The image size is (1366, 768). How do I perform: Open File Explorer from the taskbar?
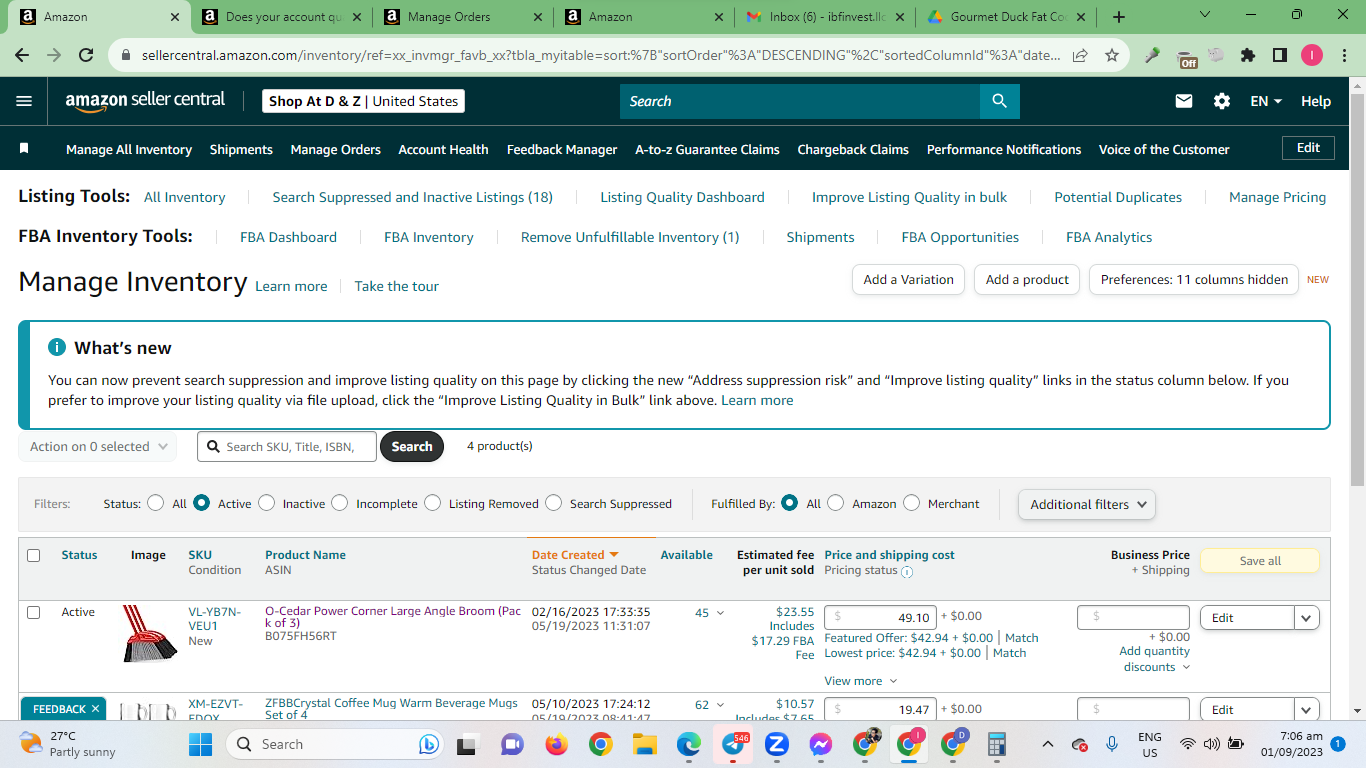click(644, 744)
